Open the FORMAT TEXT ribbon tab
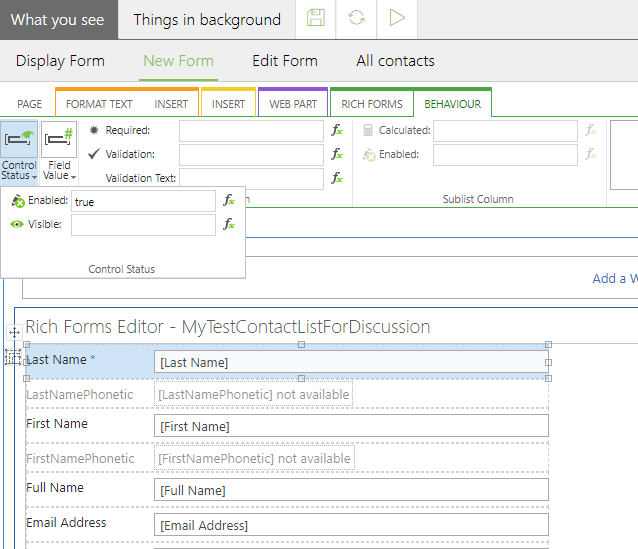The width and height of the screenshot is (638, 549). [x=99, y=104]
